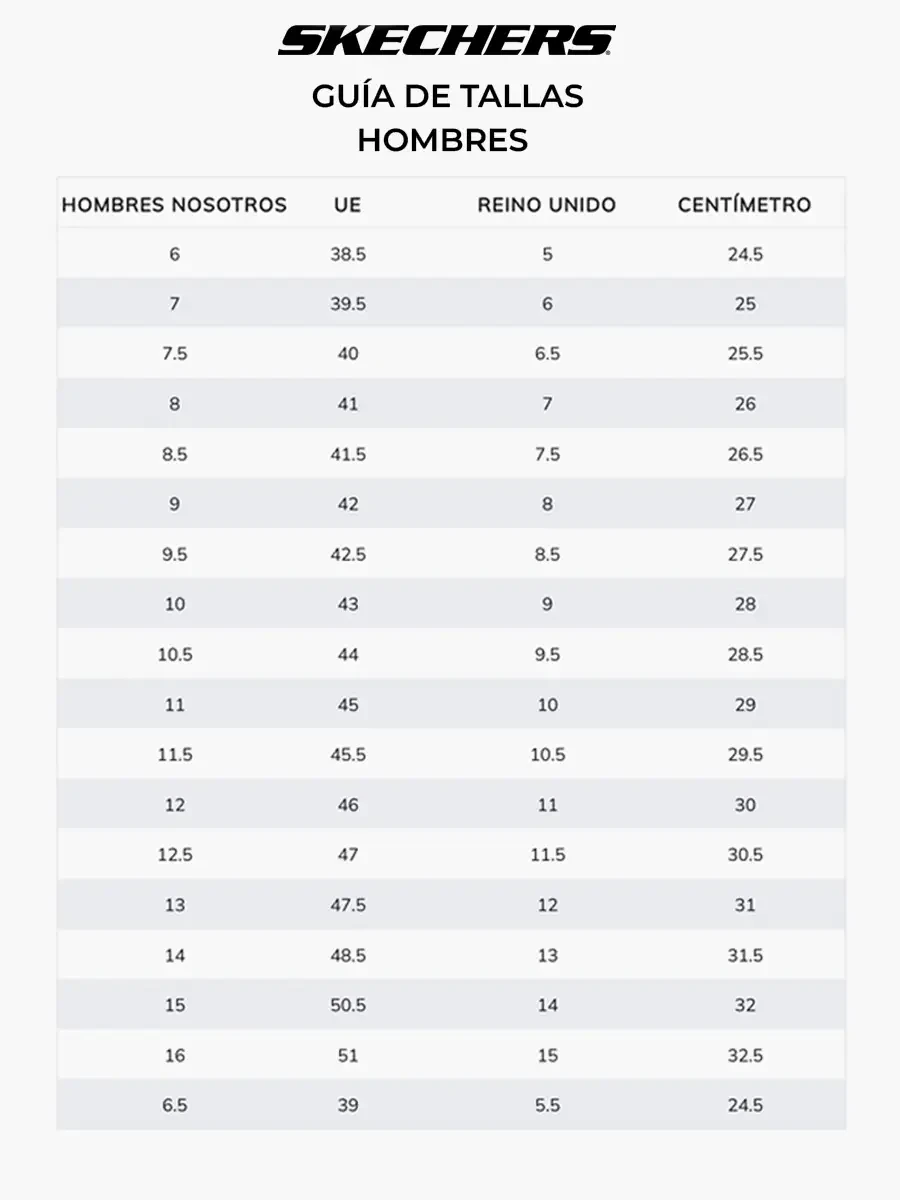Click the 30.5 centimeter cell
This screenshot has width=900, height=1200.
pyautogui.click(x=745, y=854)
